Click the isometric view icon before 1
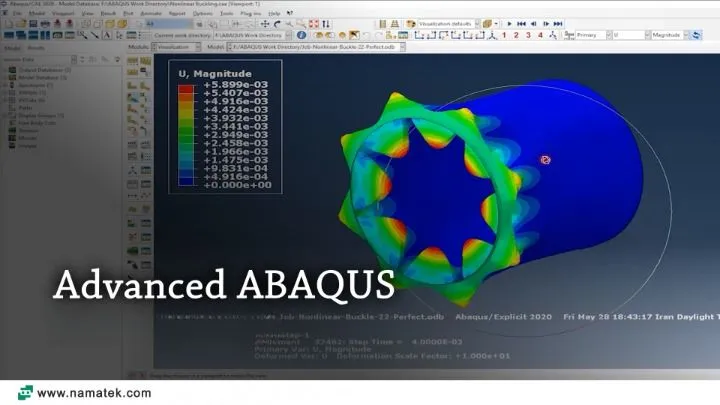The width and height of the screenshot is (720, 405). [492, 35]
